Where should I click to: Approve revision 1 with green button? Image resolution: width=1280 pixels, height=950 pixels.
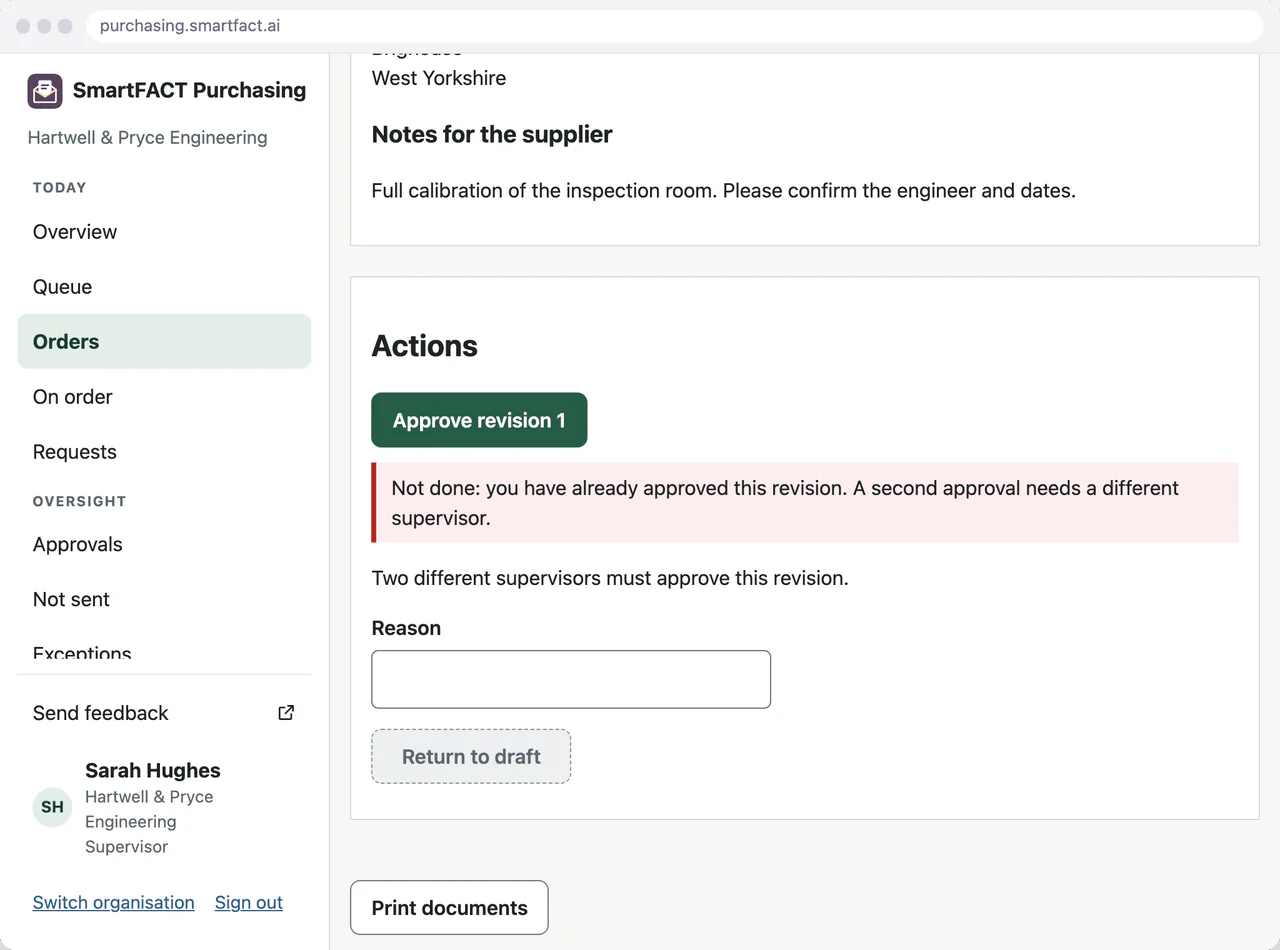[479, 420]
